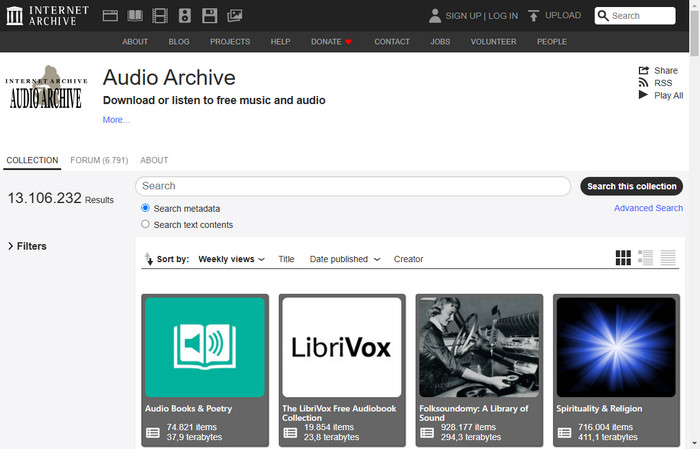Switch to the collection ABOUT tab
This screenshot has height=449, width=700.
click(x=154, y=160)
